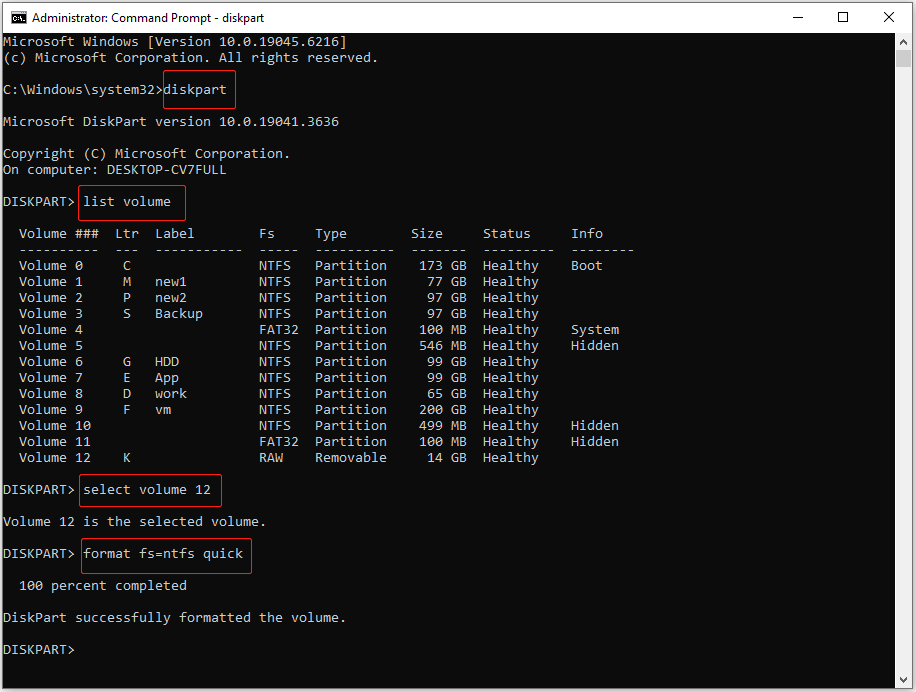Click the scrollbar up arrow
Screen dimensions: 916x692
pyautogui.click(x=903, y=40)
